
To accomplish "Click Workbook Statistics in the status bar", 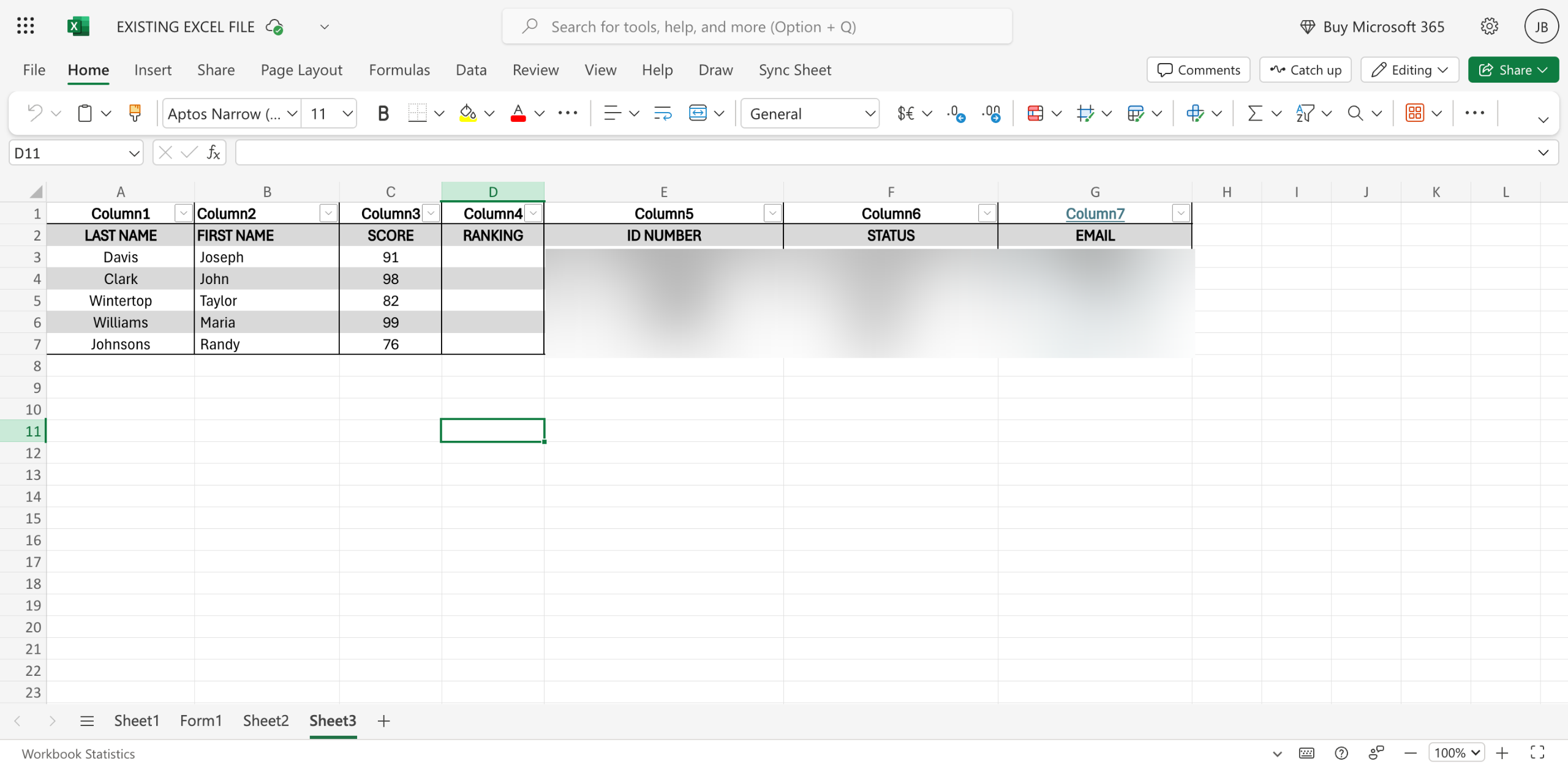I will point(78,754).
